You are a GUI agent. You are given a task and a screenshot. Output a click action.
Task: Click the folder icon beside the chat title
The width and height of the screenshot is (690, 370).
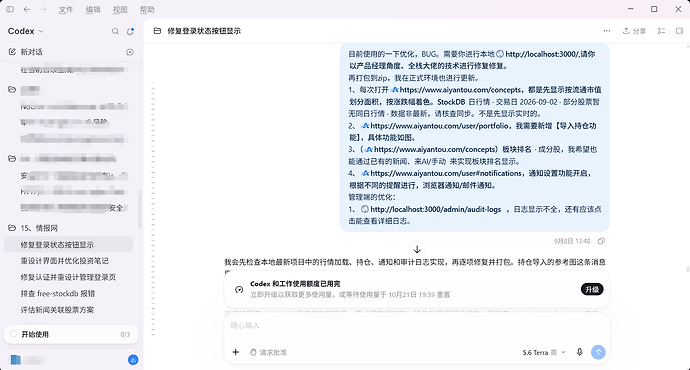[157, 31]
